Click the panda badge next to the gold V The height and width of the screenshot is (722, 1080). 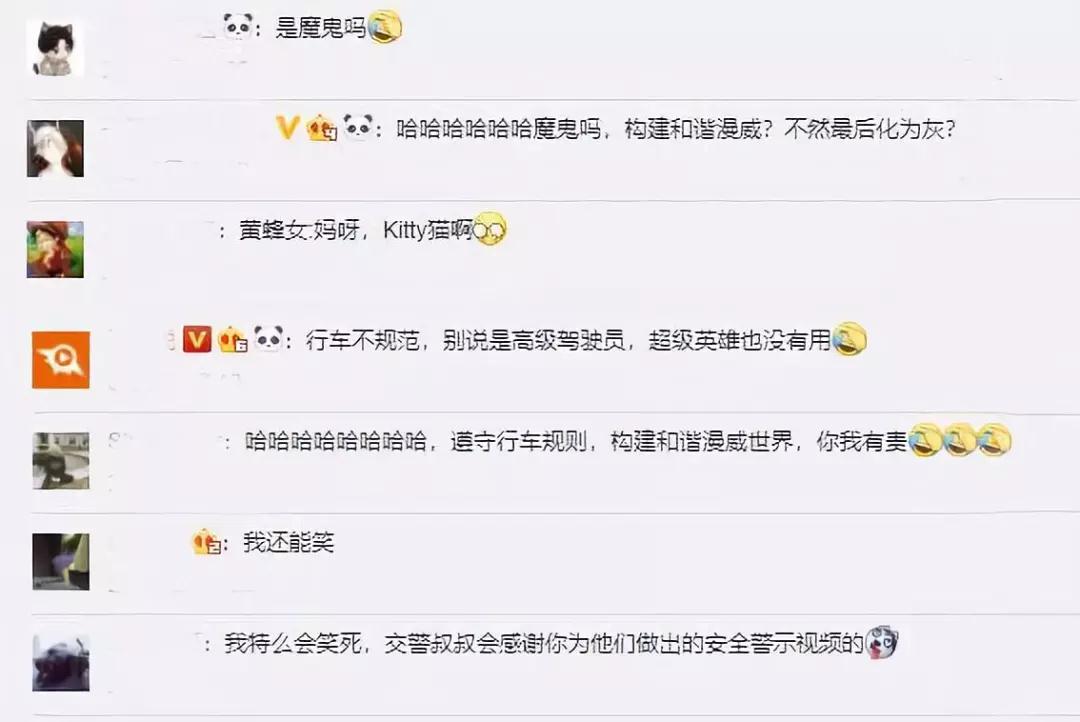357,127
